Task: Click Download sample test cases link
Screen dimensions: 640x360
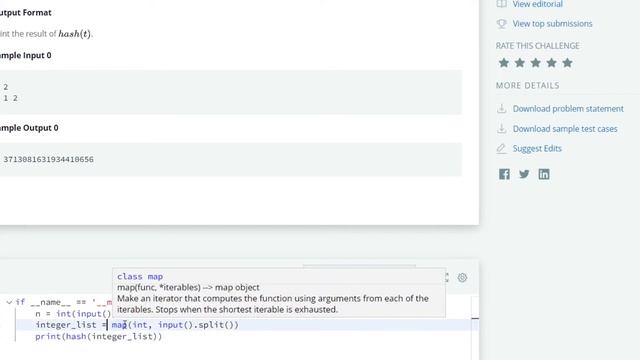Action: (565, 129)
